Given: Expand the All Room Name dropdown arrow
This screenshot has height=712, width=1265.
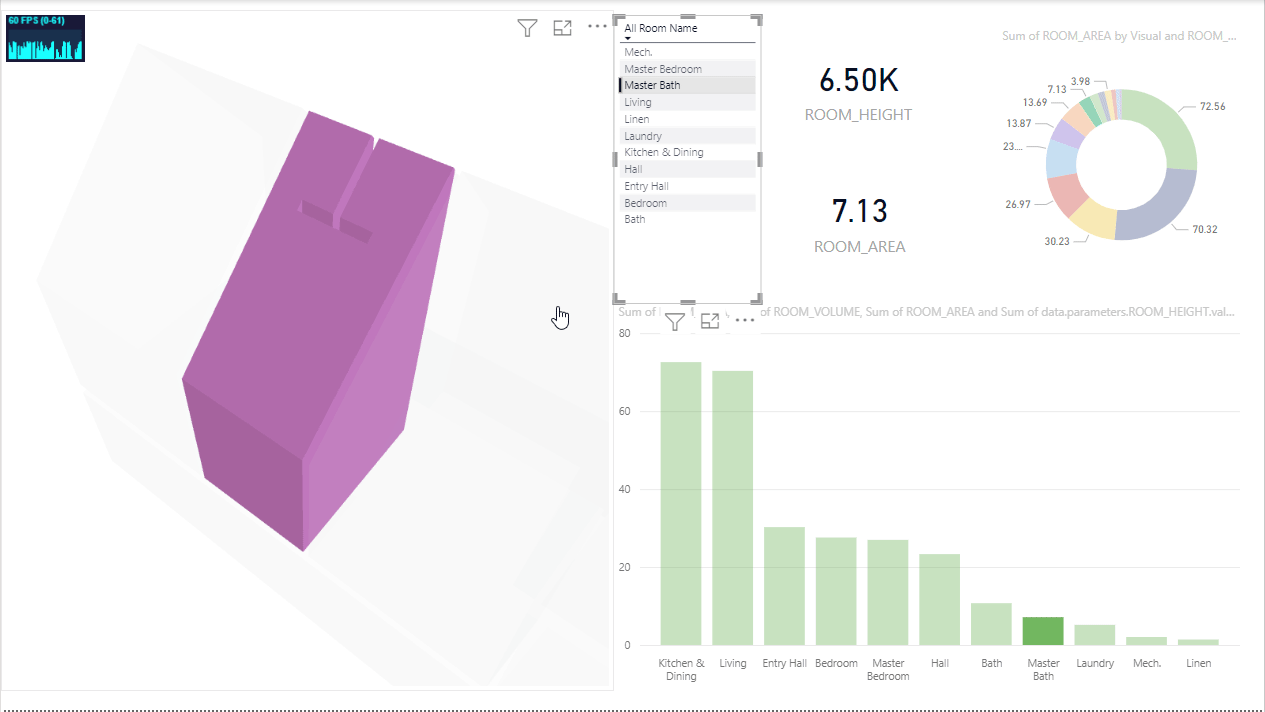Looking at the screenshot, I should pos(629,40).
